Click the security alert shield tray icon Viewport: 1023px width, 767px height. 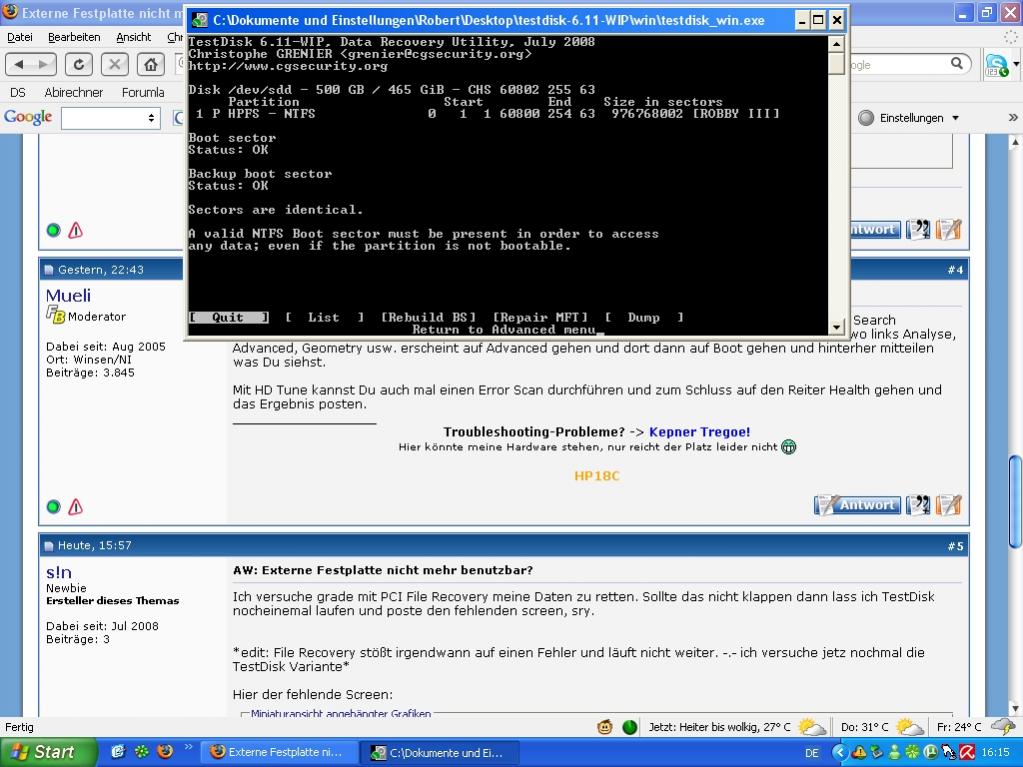click(859, 753)
